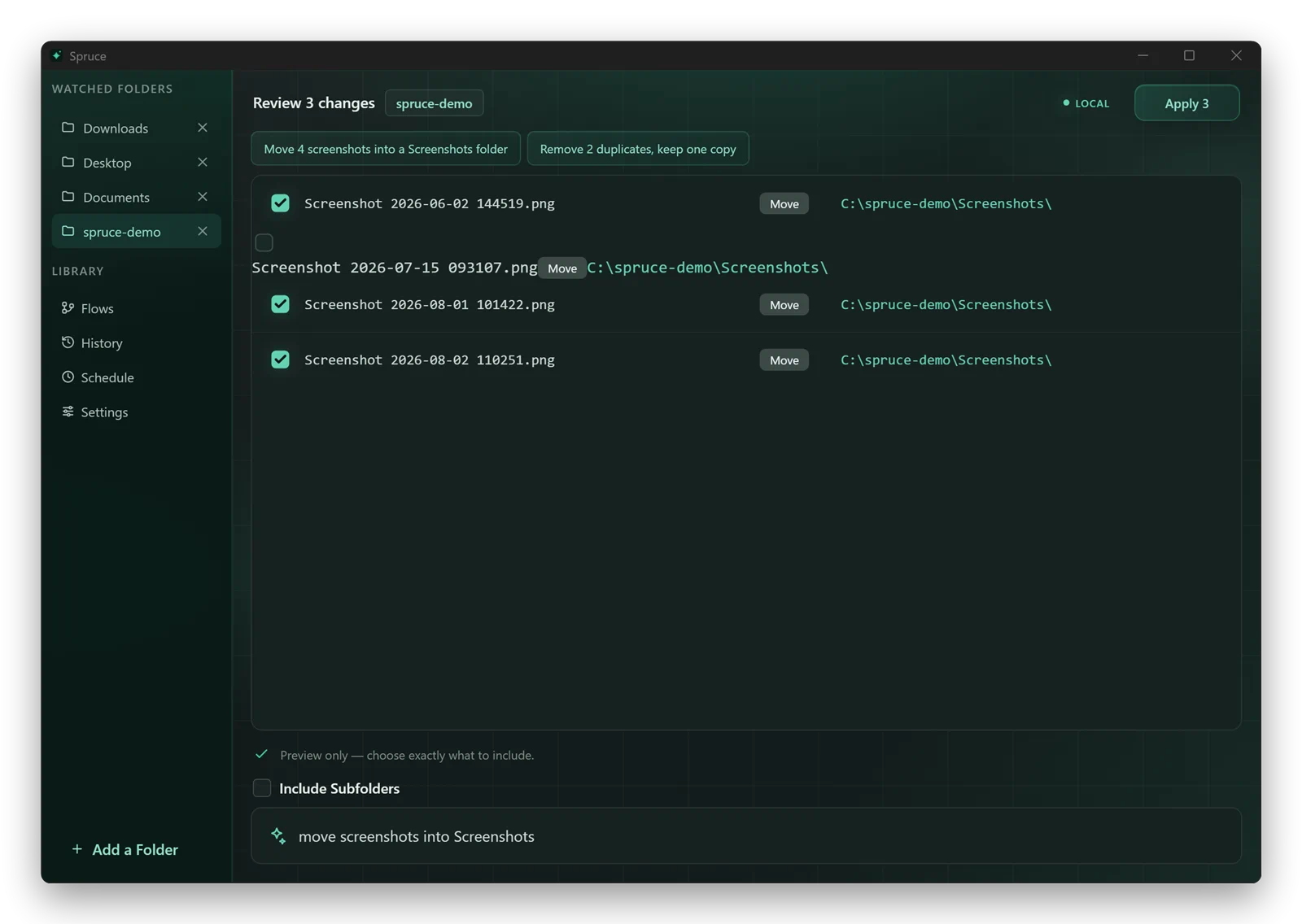Close the Spruce window
This screenshot has height=924, width=1302.
click(1236, 55)
